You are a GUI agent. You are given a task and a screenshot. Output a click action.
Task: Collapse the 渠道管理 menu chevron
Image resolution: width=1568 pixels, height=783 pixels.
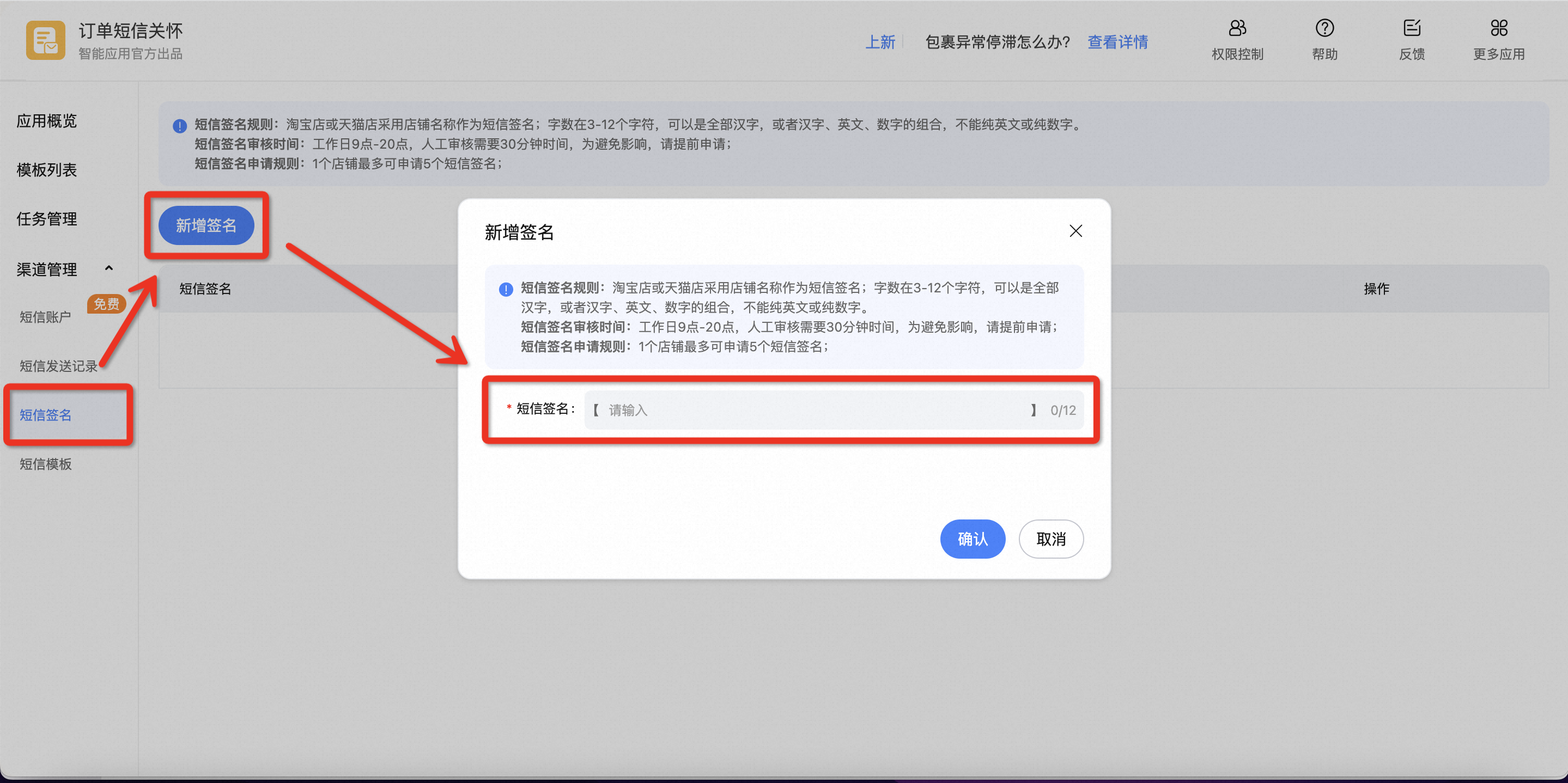point(109,268)
